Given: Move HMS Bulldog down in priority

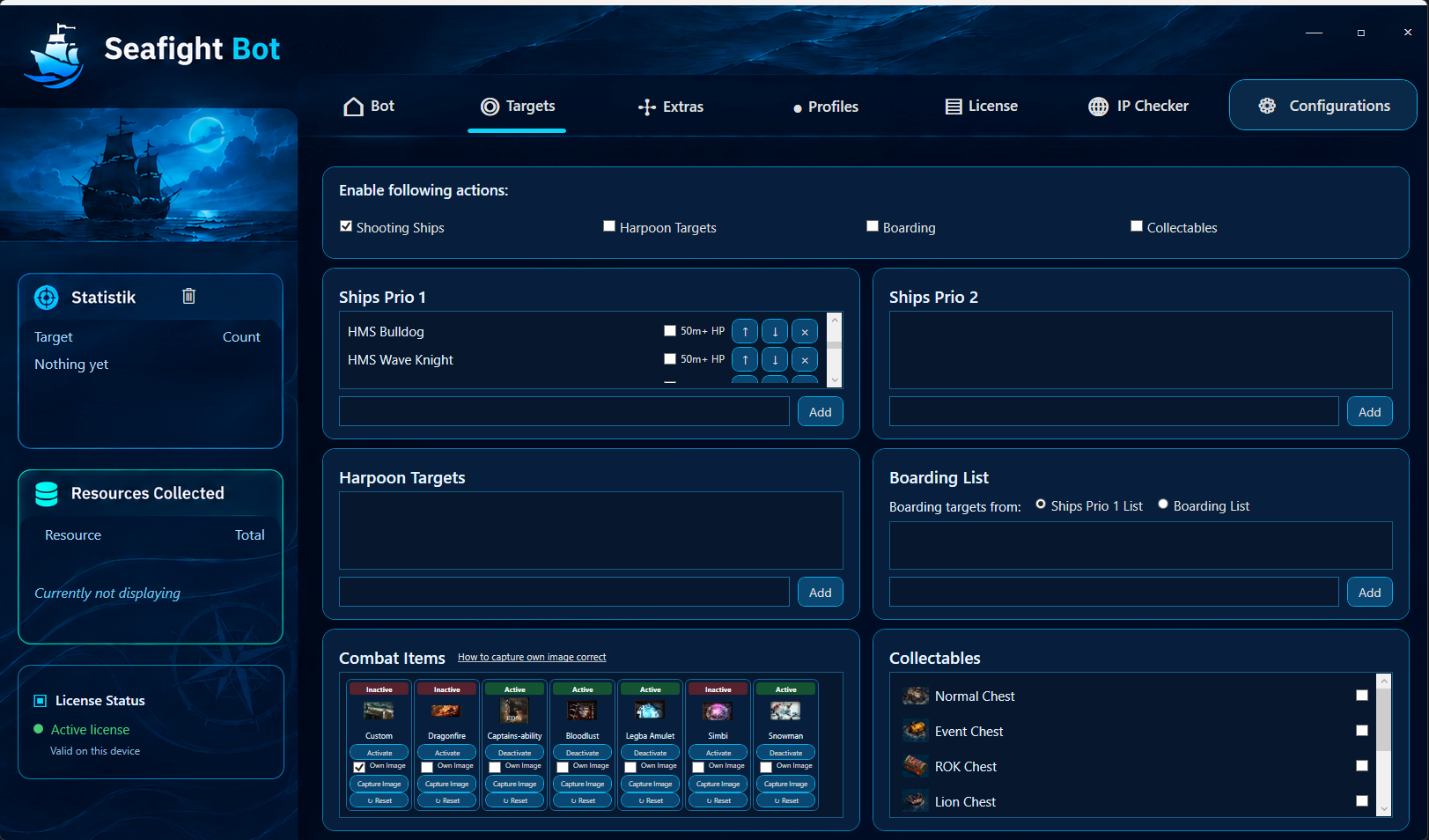Looking at the screenshot, I should pos(775,331).
